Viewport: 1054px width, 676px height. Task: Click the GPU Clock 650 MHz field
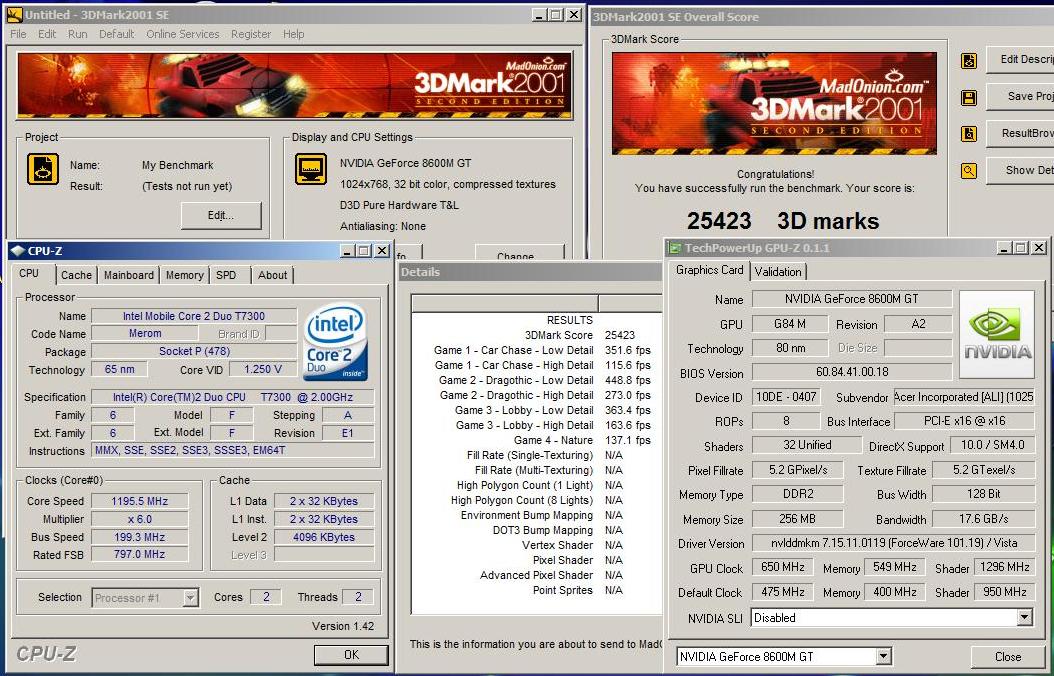tap(782, 567)
